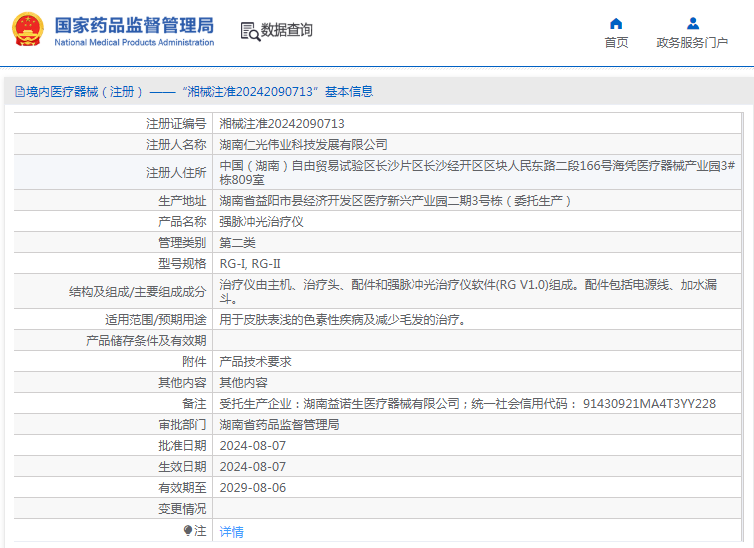Image resolution: width=754 pixels, height=548 pixels.
Task: Click the 产品储存条件及有效期 label
Action: (146, 341)
